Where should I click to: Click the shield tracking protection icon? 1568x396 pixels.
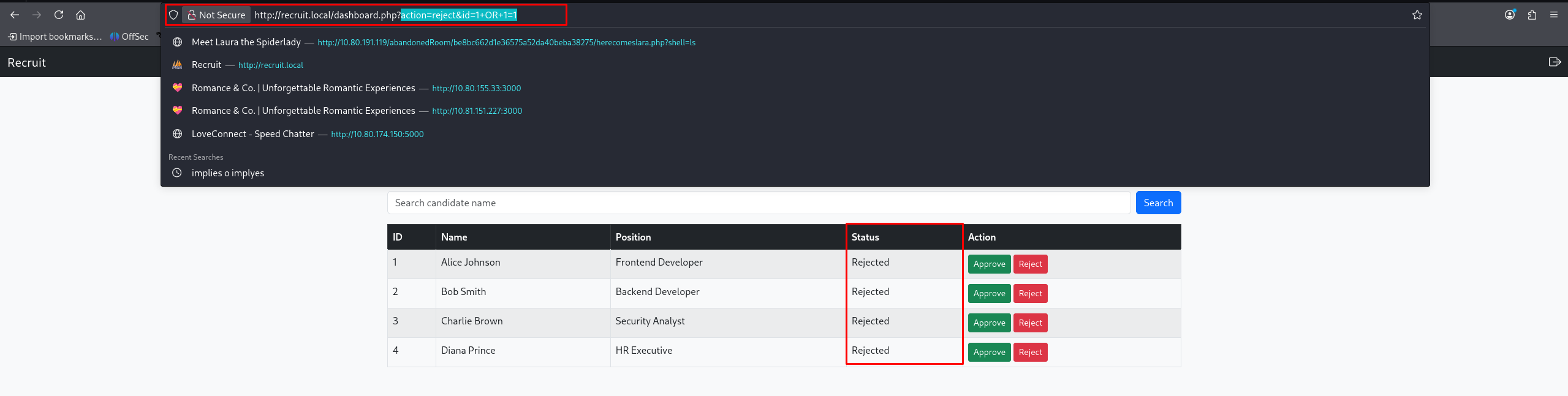tap(173, 15)
